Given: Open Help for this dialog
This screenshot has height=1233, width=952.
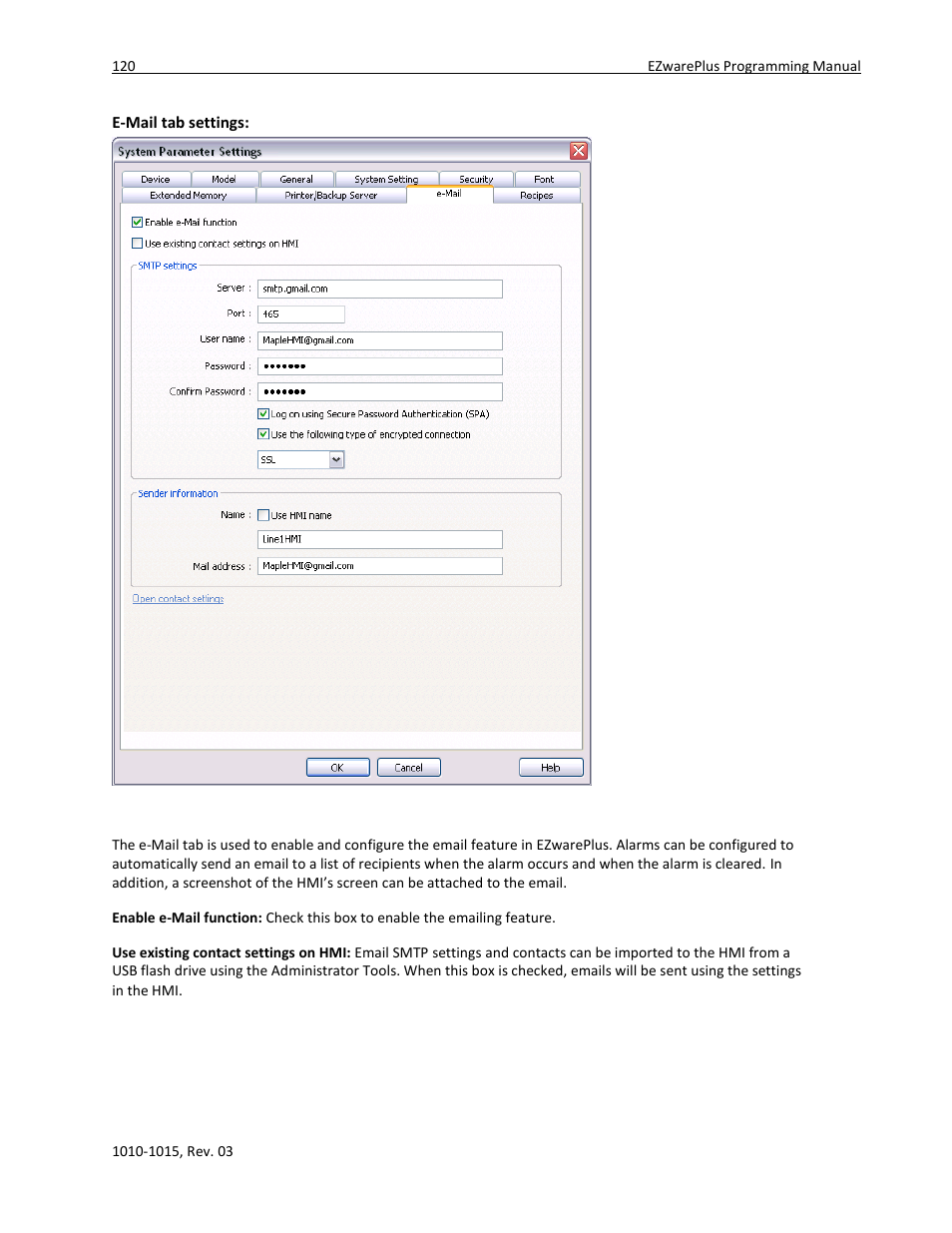Looking at the screenshot, I should pyautogui.click(x=551, y=768).
